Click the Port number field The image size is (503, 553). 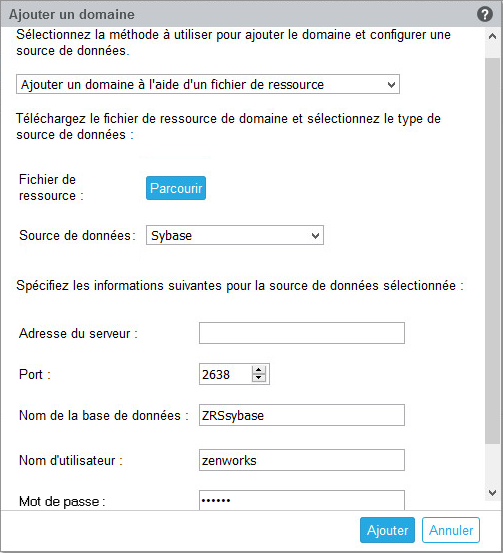click(226, 374)
